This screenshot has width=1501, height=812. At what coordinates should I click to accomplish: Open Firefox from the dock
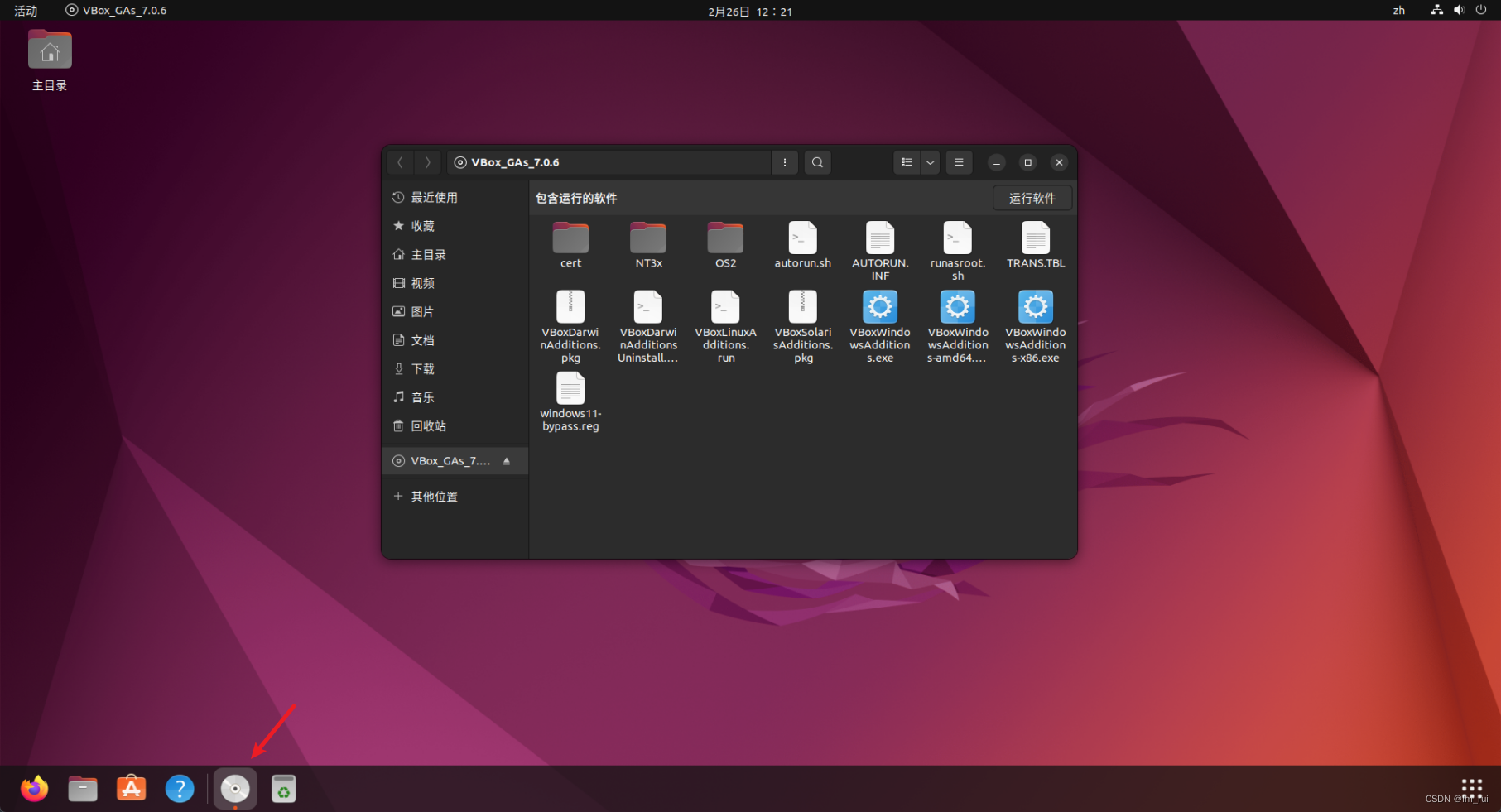click(35, 789)
